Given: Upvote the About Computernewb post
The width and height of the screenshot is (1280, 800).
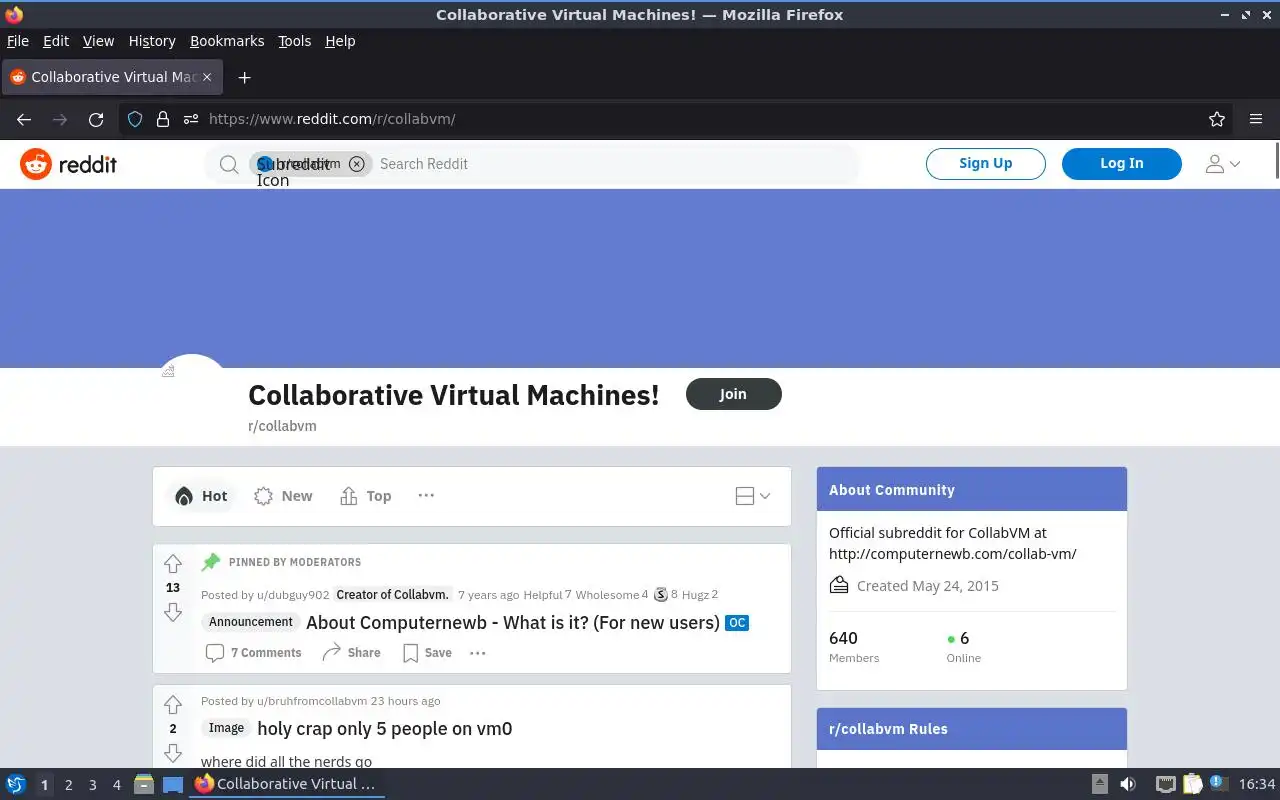Looking at the screenshot, I should tap(173, 564).
